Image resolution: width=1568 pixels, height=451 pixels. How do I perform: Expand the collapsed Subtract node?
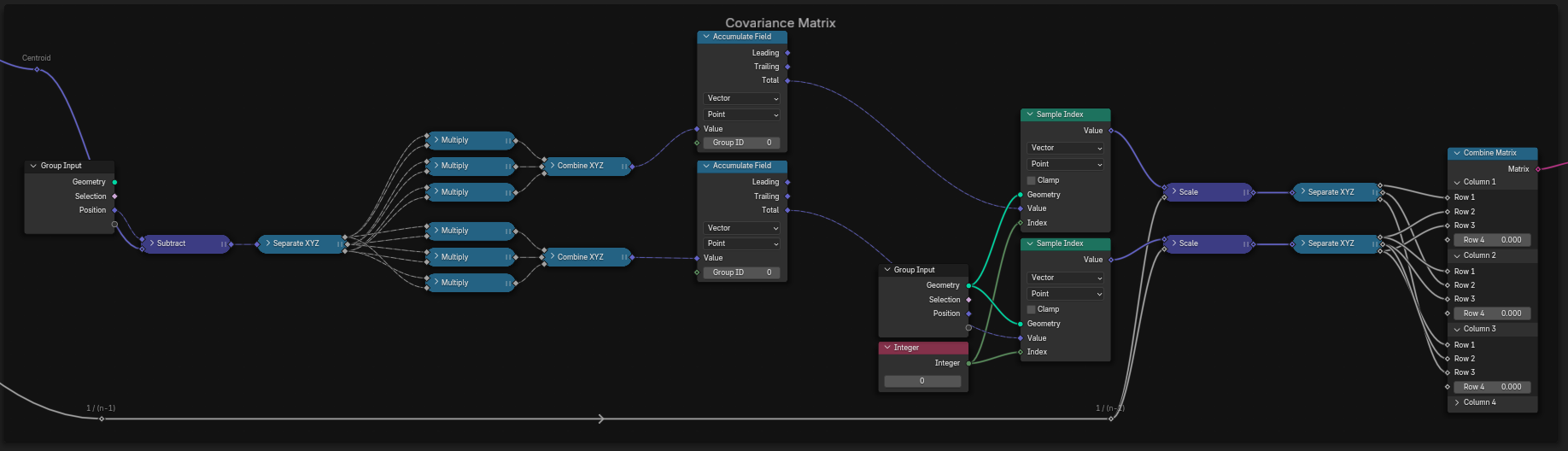(x=152, y=243)
